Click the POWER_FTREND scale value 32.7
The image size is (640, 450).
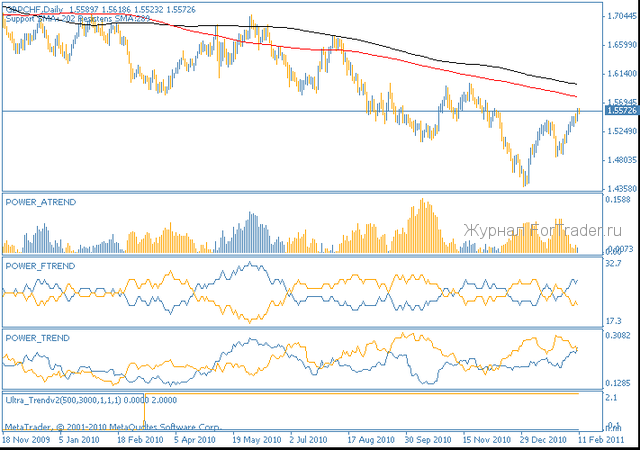click(613, 263)
